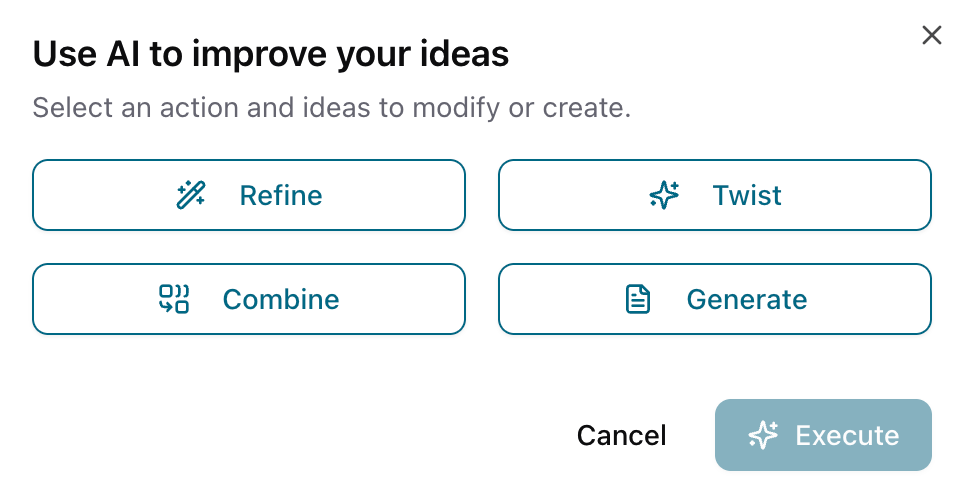Click the "Combine" text label
Image resolution: width=968 pixels, height=498 pixels.
(281, 299)
